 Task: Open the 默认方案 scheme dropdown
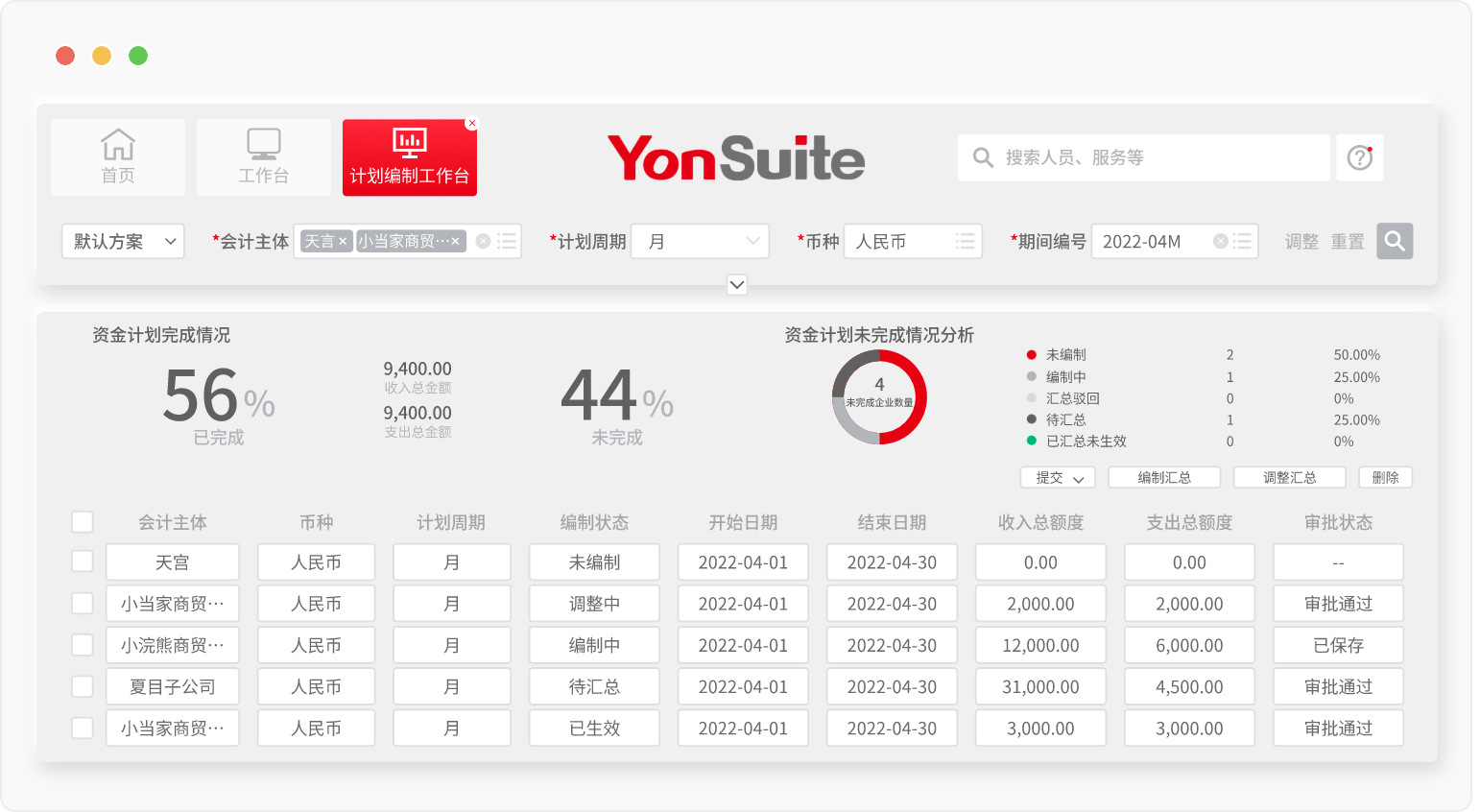pos(123,242)
